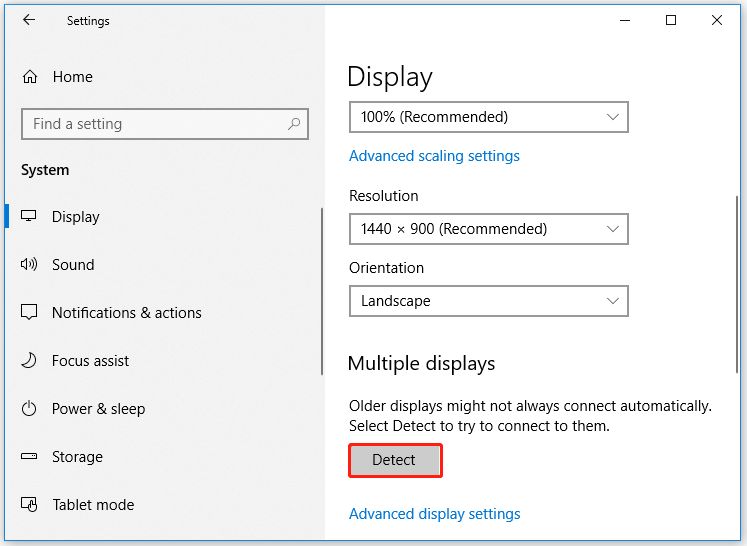Select Sound in the sidebar

(x=73, y=264)
